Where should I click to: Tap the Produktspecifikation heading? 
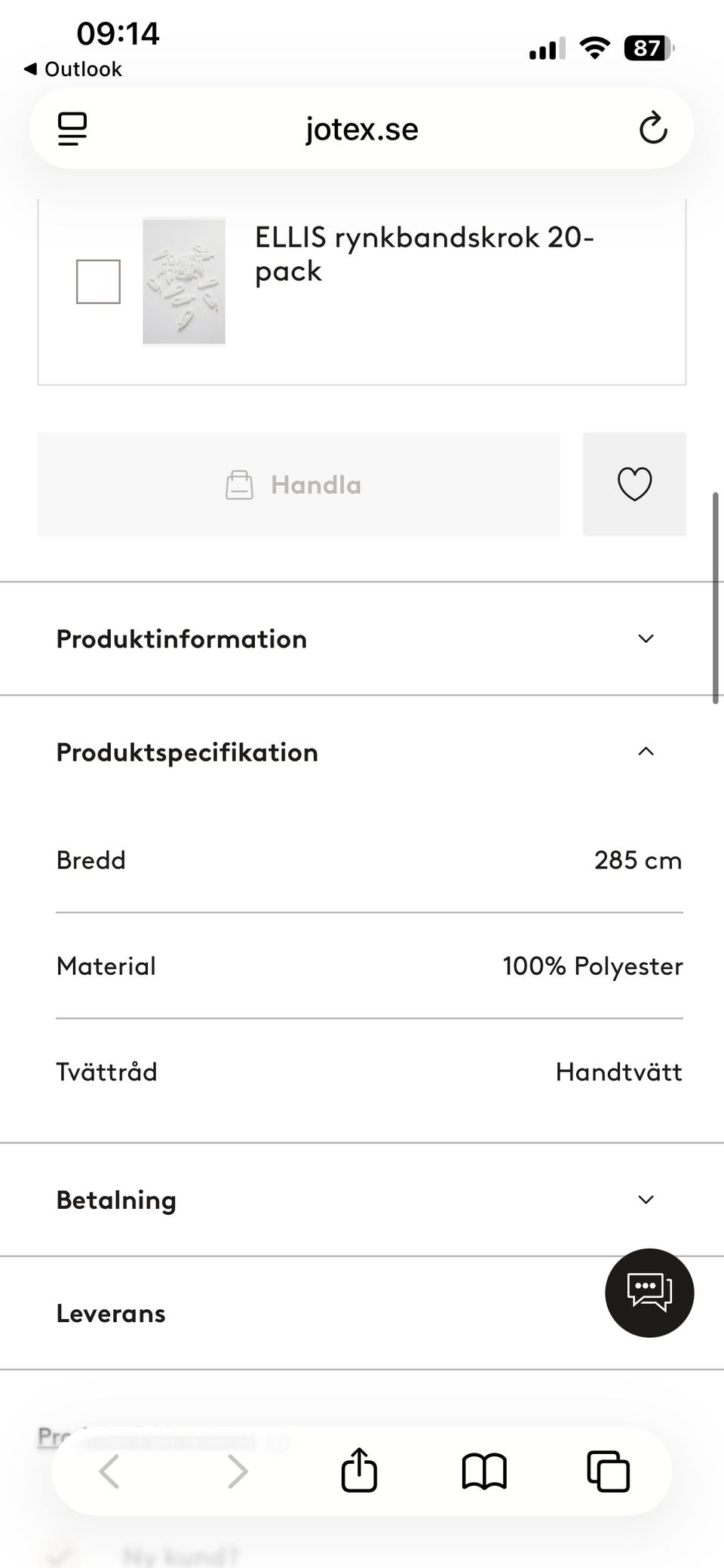pos(187,752)
